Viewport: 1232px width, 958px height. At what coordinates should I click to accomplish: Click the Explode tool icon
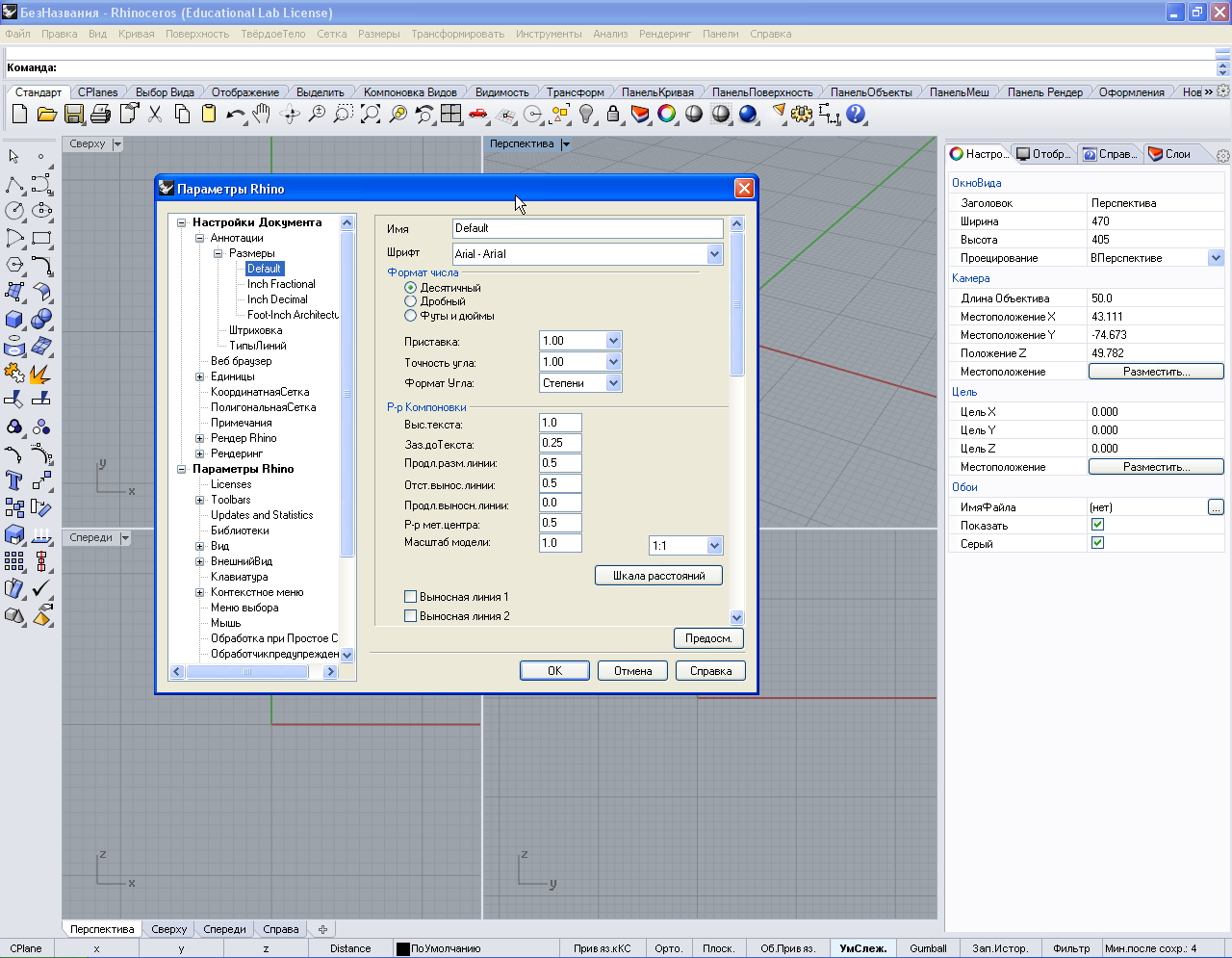point(40,374)
